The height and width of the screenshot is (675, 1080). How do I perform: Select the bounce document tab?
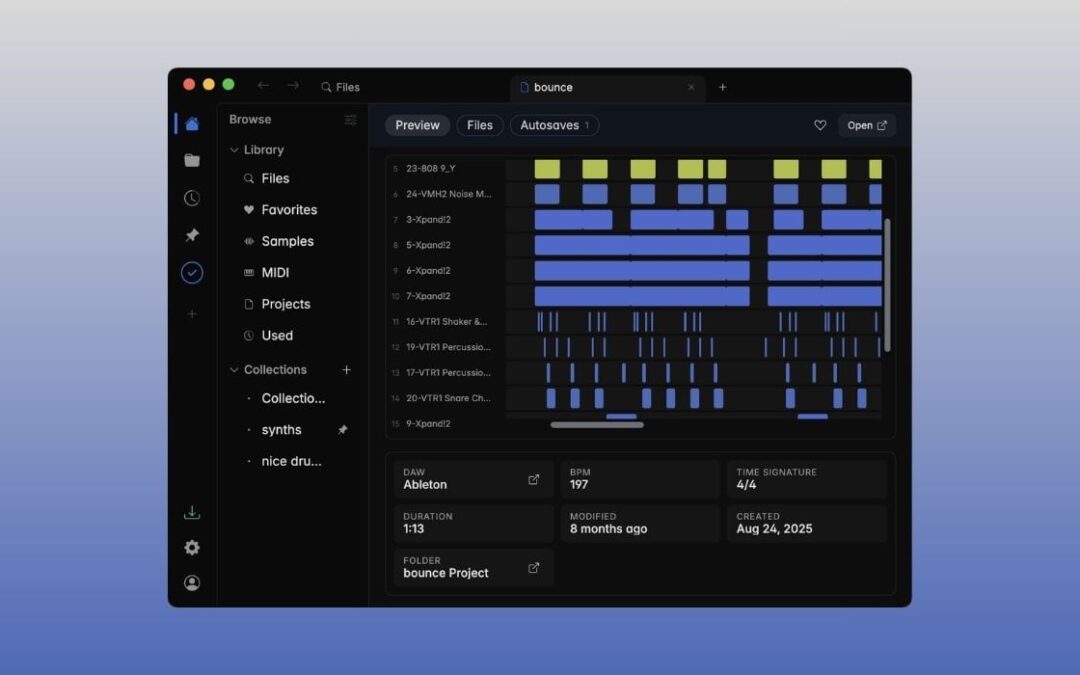(608, 87)
